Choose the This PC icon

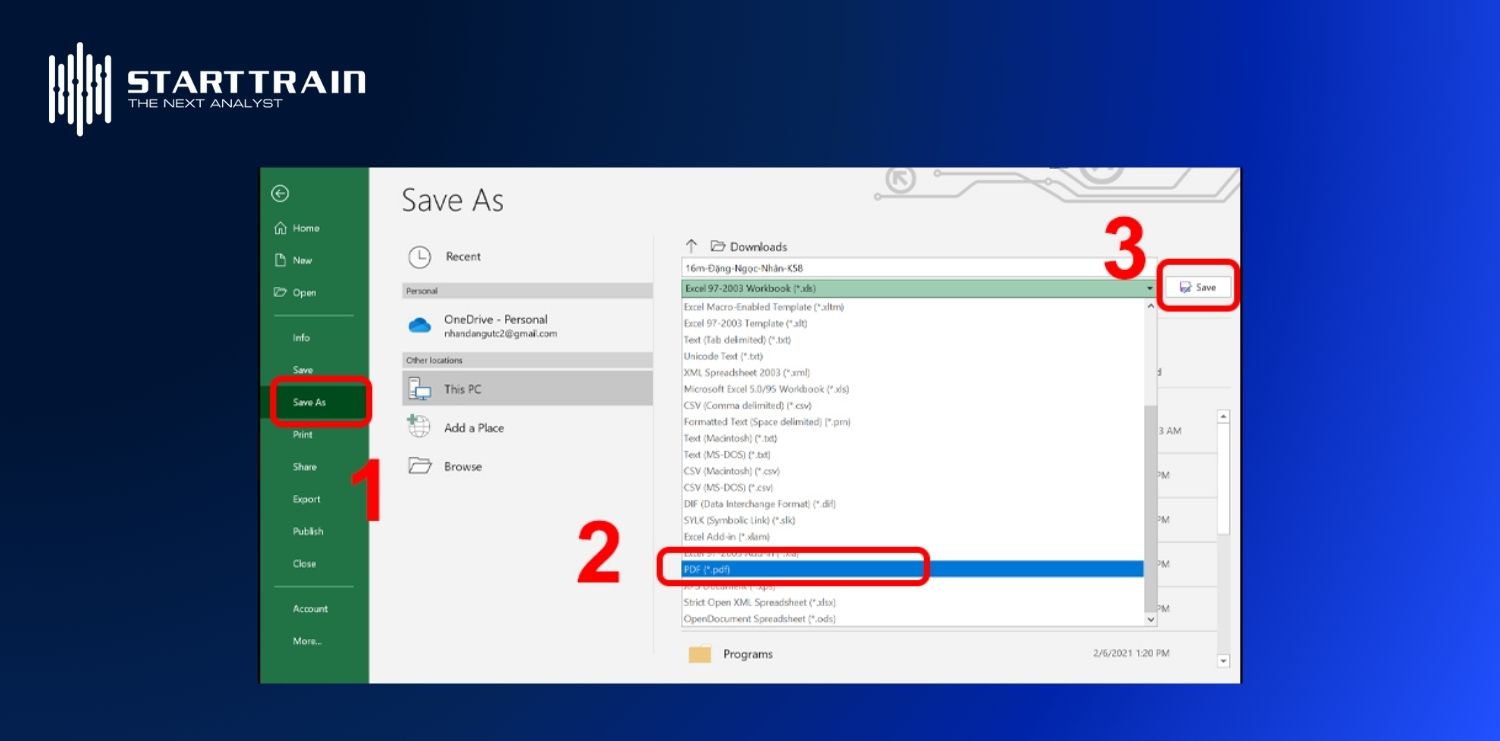[419, 389]
